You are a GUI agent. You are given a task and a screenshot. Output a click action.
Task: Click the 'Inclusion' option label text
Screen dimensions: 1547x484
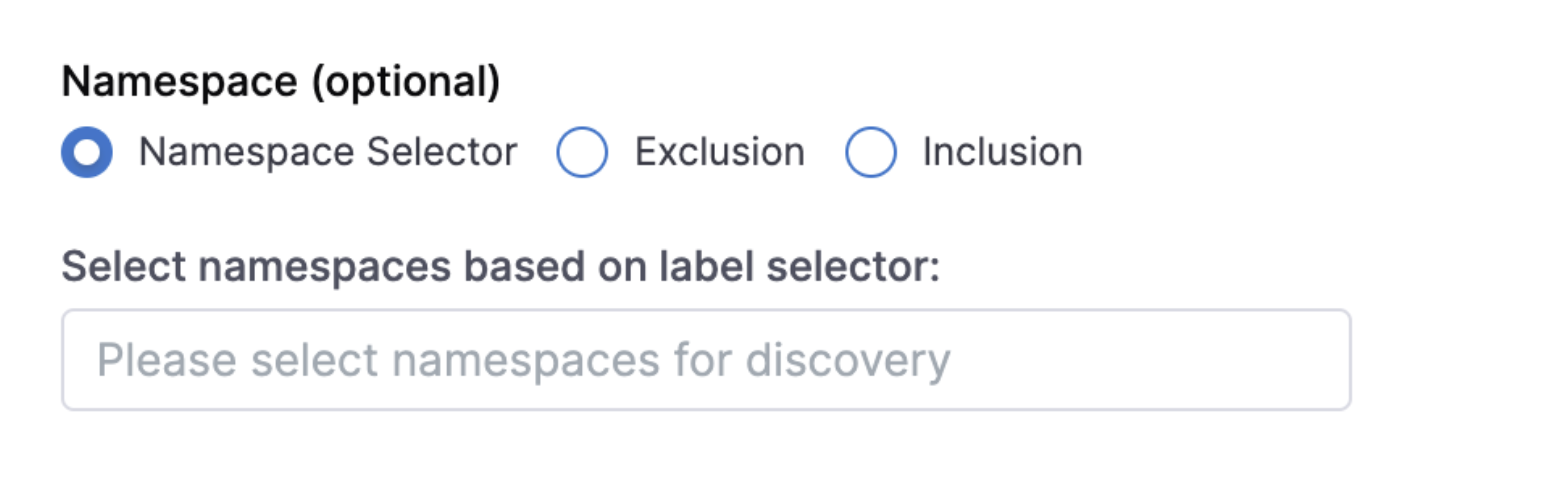coord(1002,153)
